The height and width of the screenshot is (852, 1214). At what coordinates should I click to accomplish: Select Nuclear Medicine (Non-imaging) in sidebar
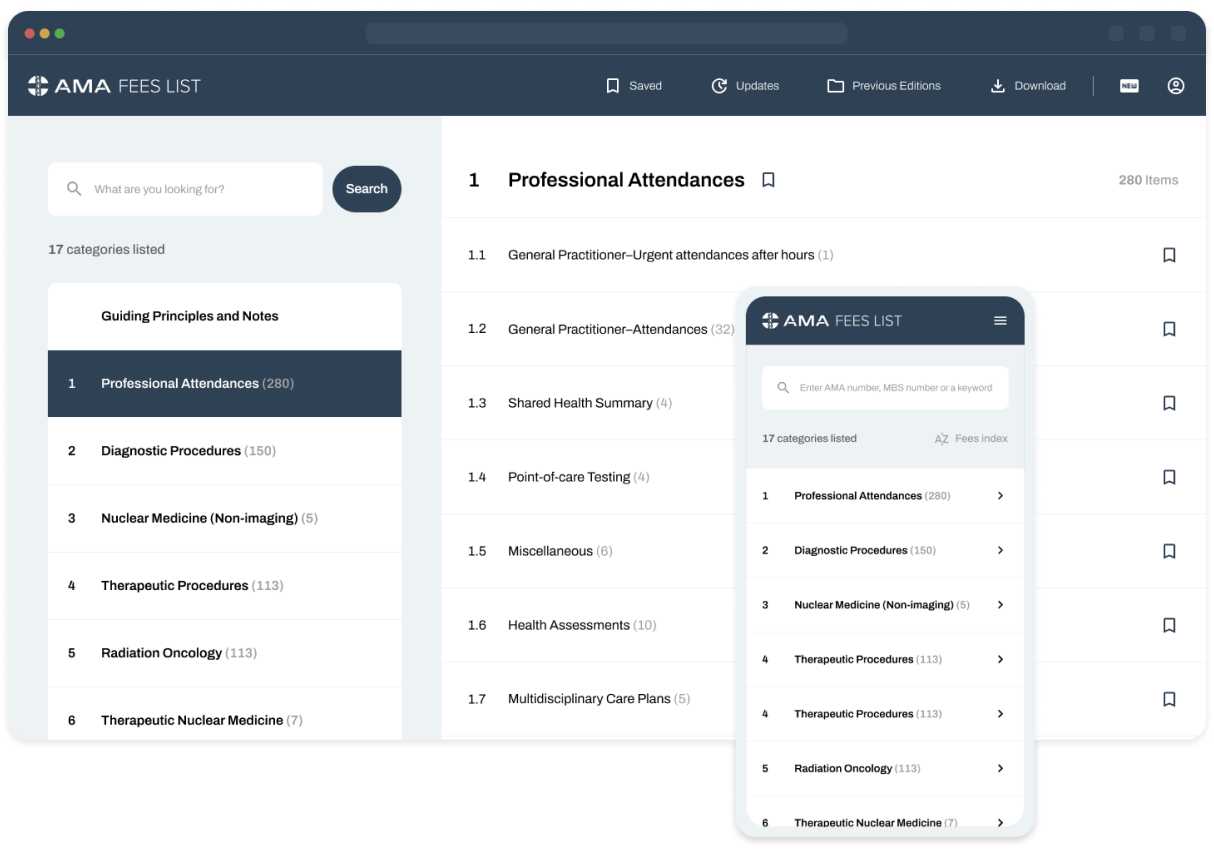tap(199, 518)
